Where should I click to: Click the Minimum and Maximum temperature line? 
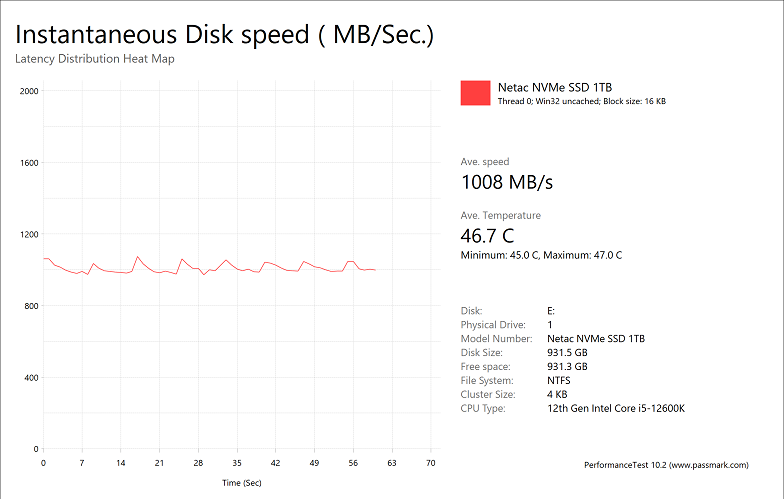point(541,255)
